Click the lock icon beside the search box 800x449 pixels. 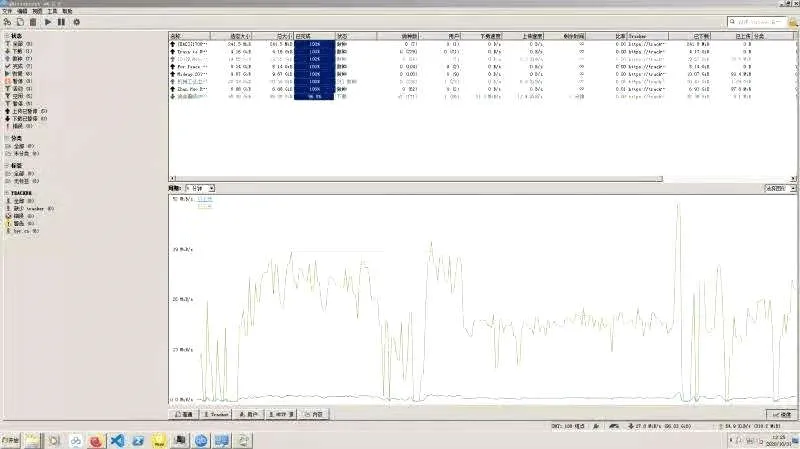(x=791, y=21)
